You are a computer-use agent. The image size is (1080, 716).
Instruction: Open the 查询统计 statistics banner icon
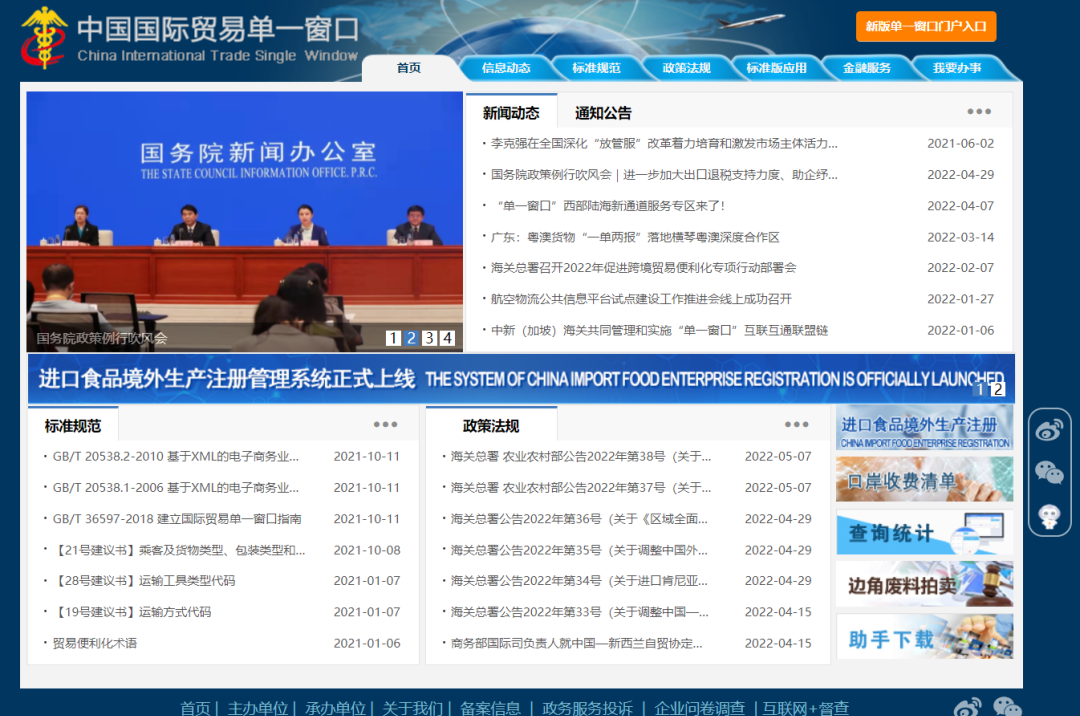coord(922,533)
